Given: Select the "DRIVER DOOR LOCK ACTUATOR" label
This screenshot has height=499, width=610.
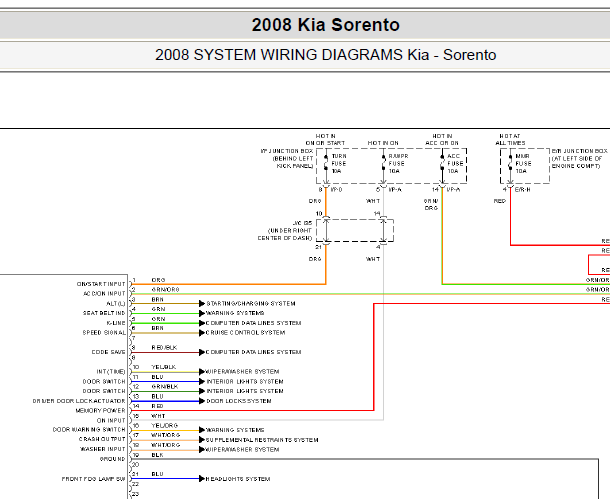Looking at the screenshot, I should (x=79, y=401).
